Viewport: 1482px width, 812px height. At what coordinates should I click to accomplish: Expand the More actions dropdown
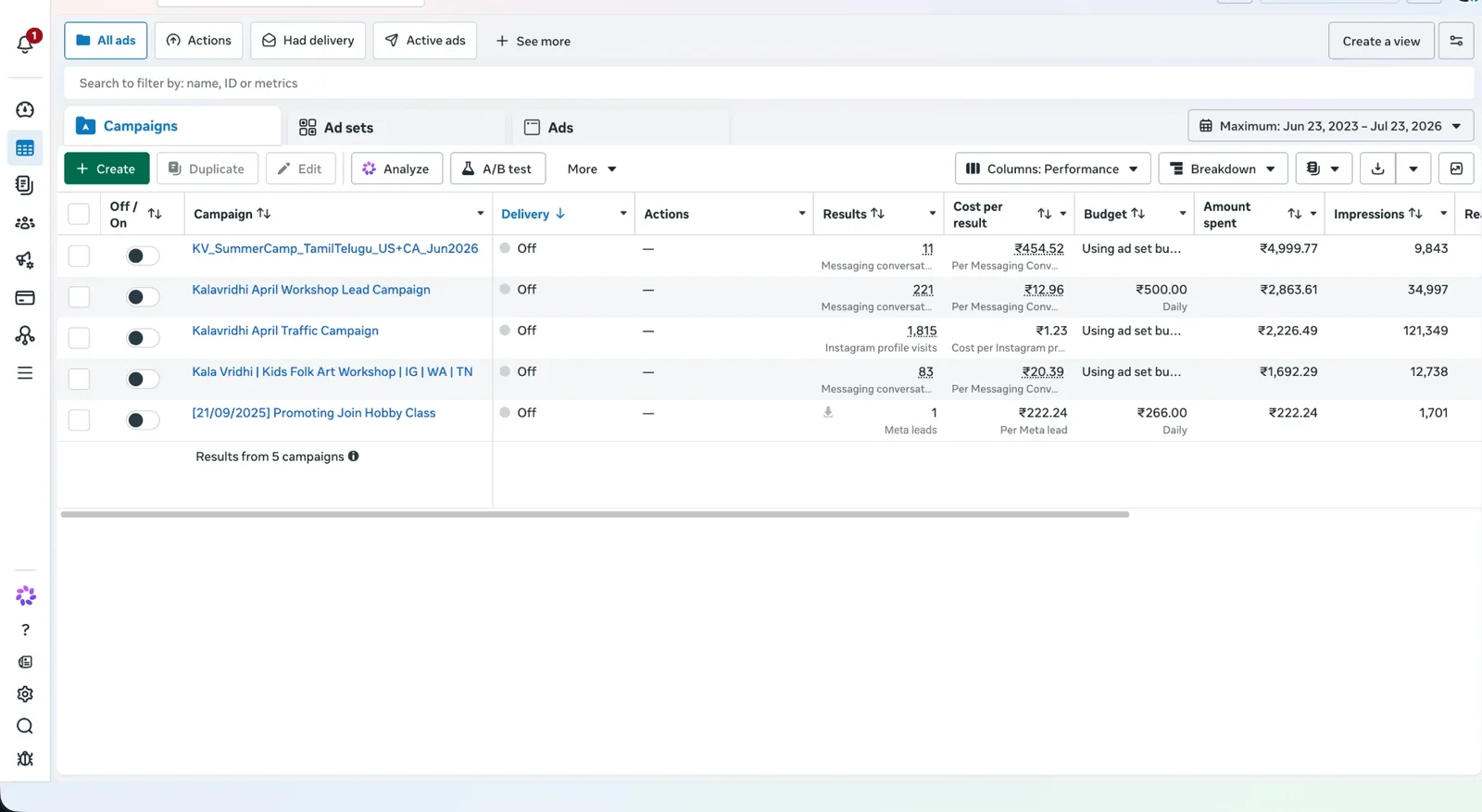click(592, 169)
